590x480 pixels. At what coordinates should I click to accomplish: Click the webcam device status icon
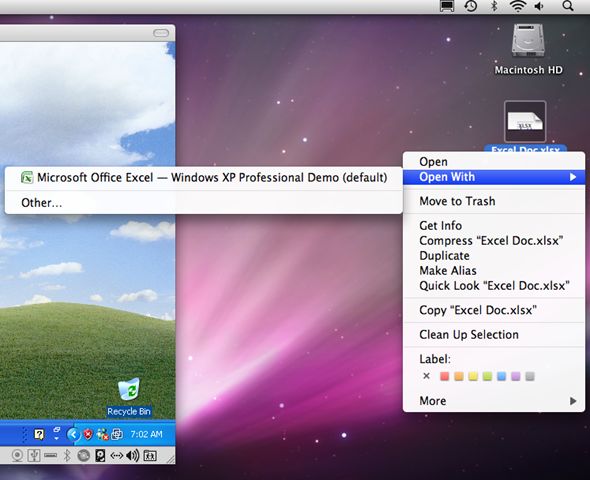tap(17, 456)
